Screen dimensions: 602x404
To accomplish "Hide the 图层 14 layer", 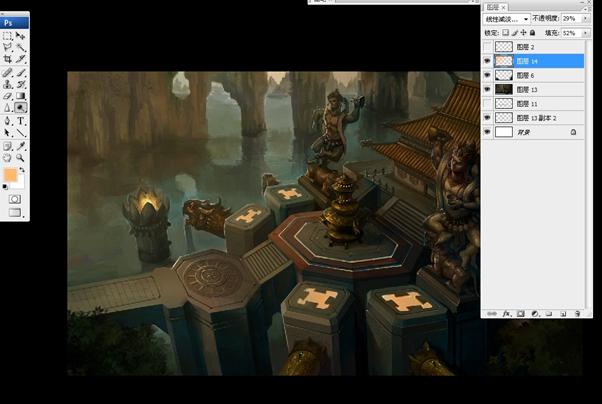I will pos(487,61).
